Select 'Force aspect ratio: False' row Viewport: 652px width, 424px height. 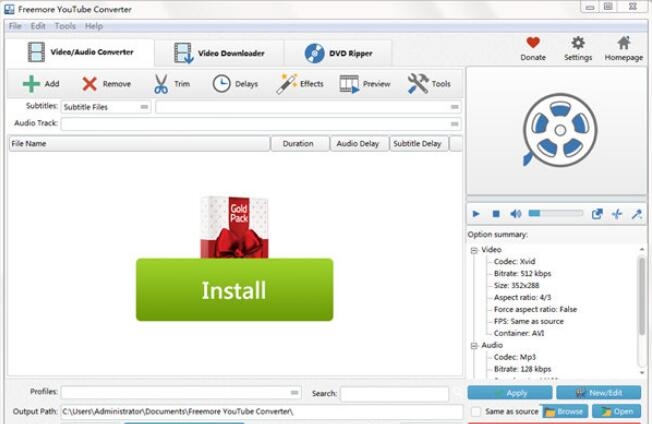click(535, 309)
